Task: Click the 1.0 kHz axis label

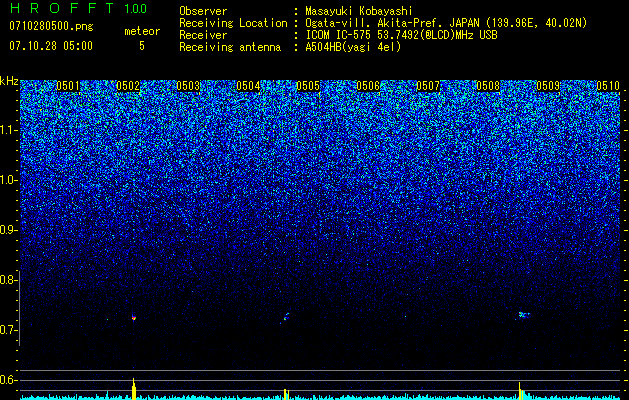Action: click(7, 180)
